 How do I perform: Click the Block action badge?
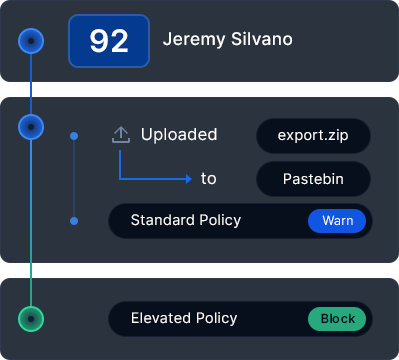coord(337,319)
